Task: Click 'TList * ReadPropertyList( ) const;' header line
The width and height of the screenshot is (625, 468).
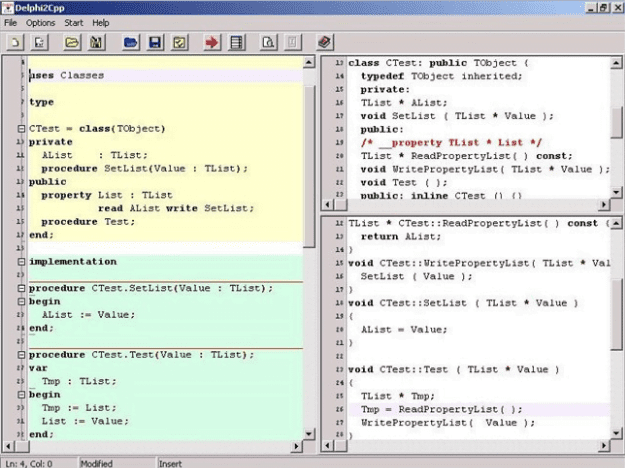Action: click(x=467, y=156)
